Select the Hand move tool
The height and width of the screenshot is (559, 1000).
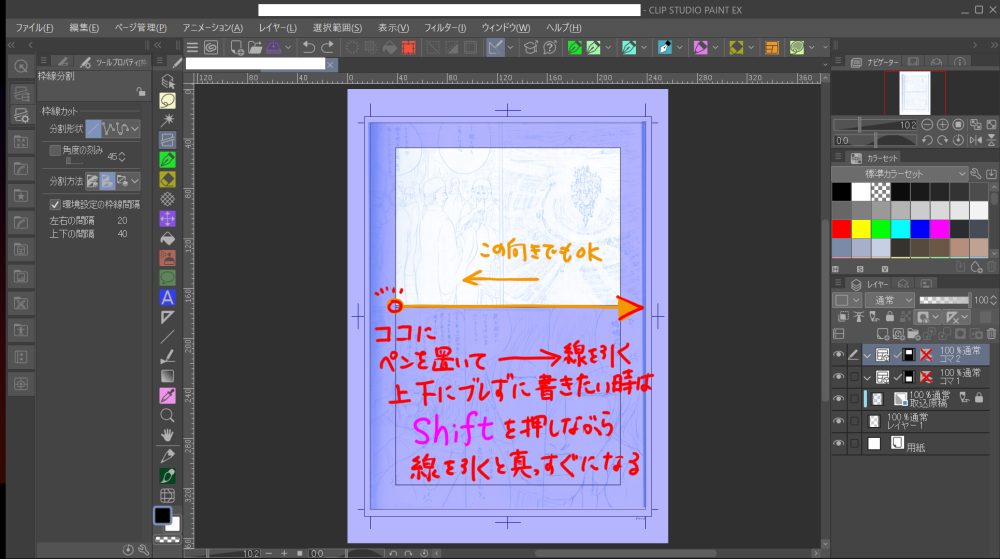(168, 434)
